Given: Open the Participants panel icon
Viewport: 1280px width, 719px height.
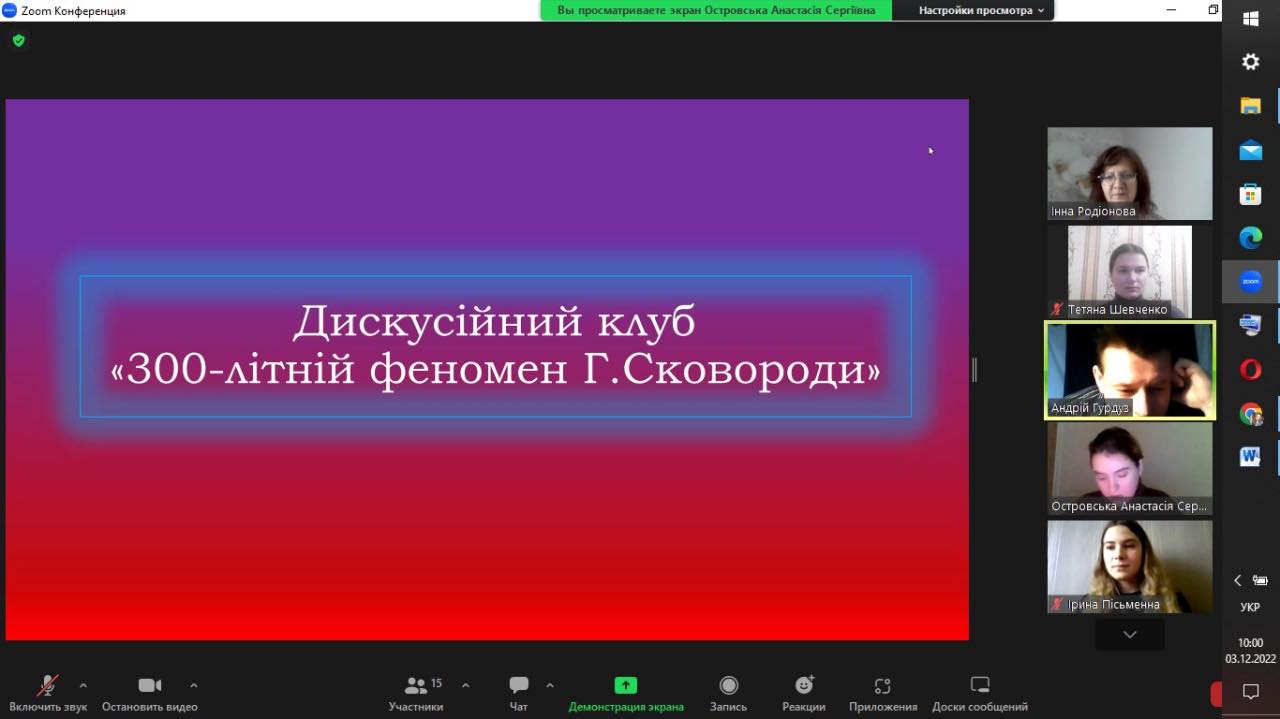Looking at the screenshot, I should (x=415, y=686).
